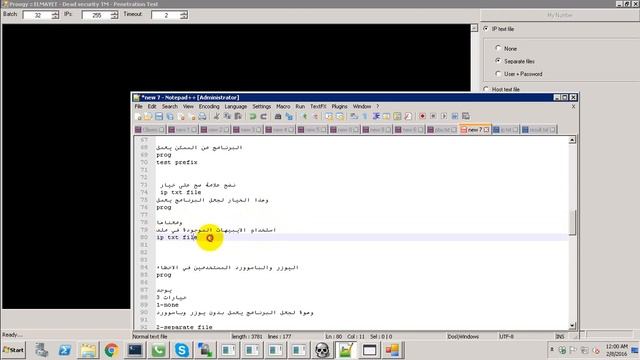The width and height of the screenshot is (640, 360).
Task: Select the None radio option
Action: (x=498, y=48)
